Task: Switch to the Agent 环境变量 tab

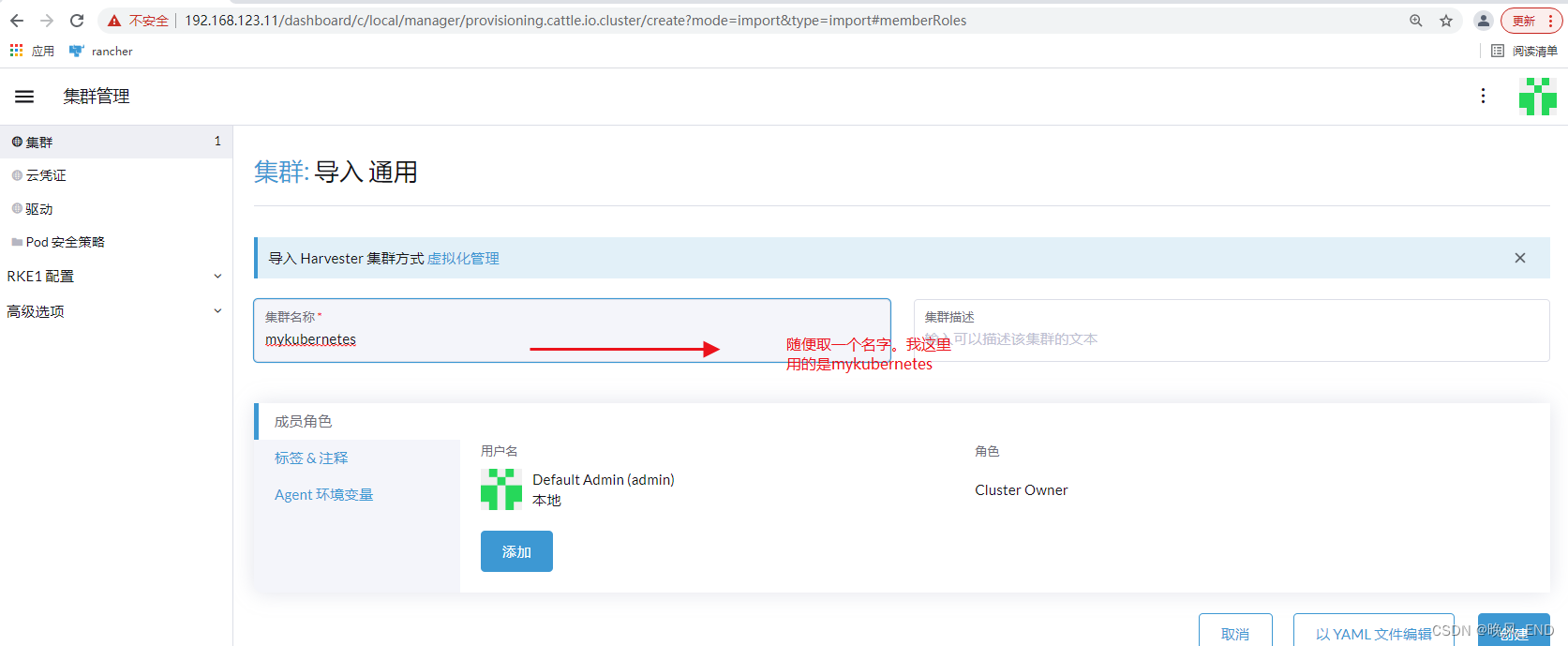Action: (323, 494)
